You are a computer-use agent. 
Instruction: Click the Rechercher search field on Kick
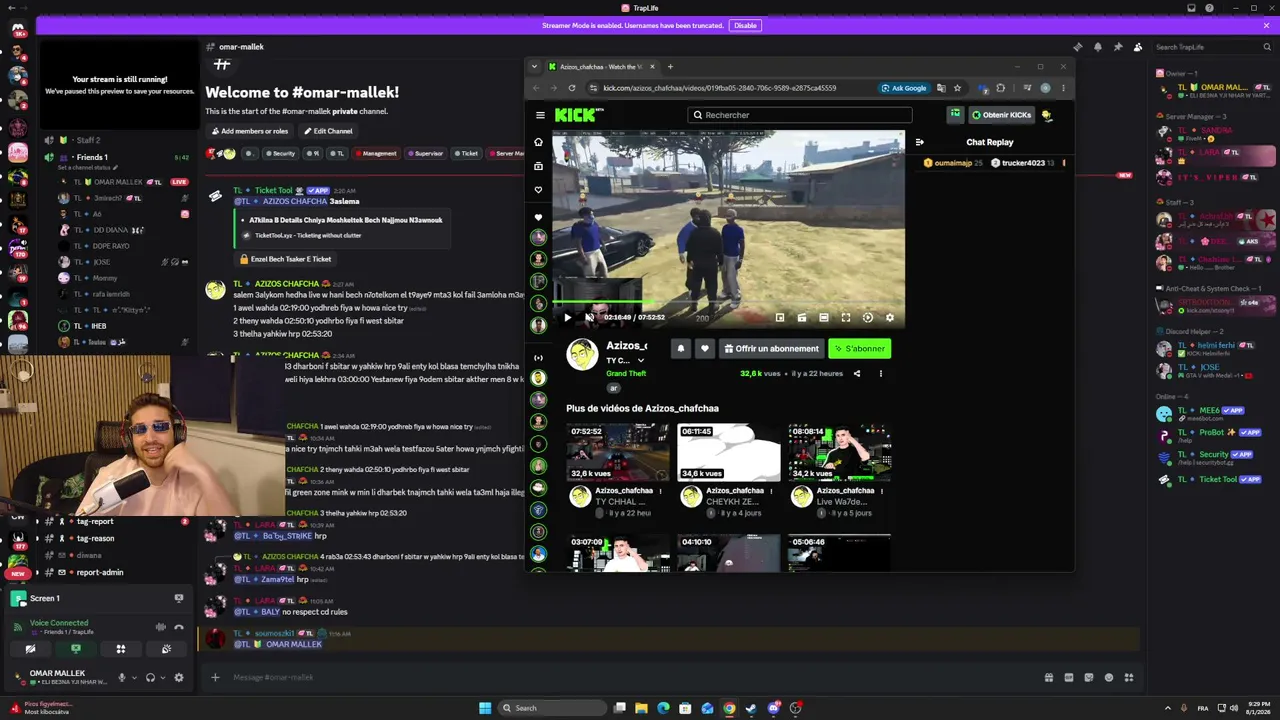[x=800, y=115]
